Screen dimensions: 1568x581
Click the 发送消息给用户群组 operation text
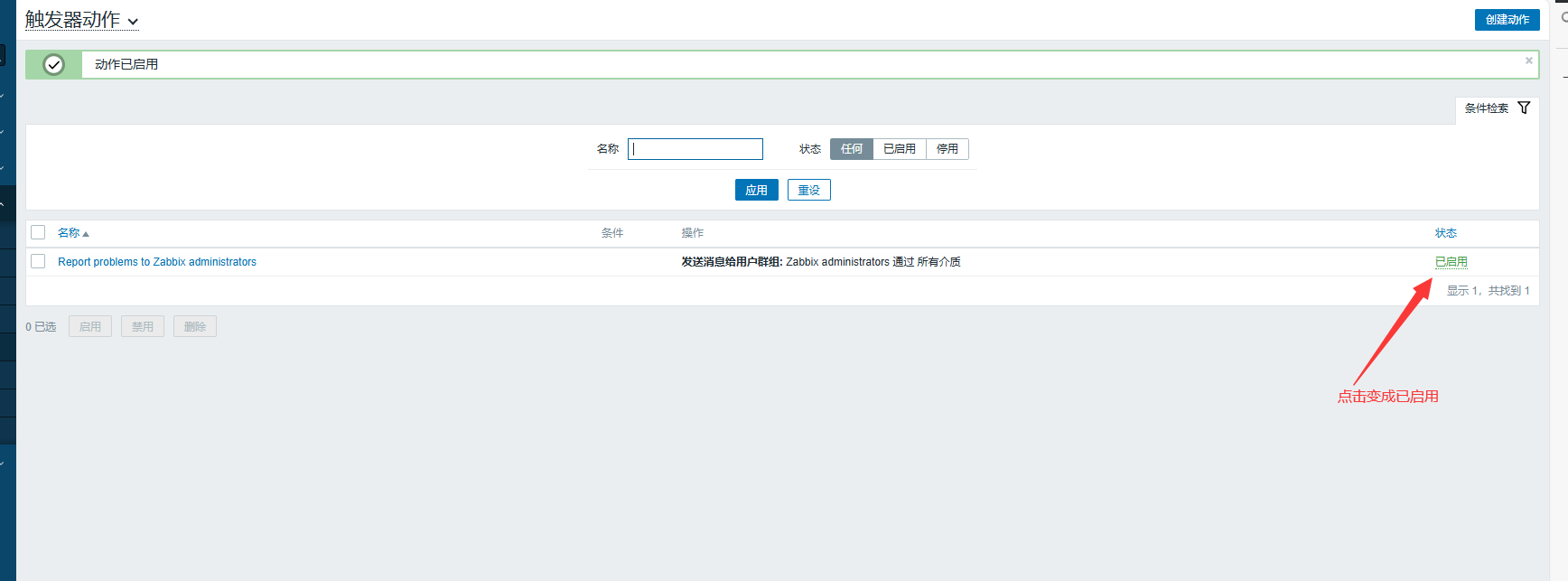point(732,262)
